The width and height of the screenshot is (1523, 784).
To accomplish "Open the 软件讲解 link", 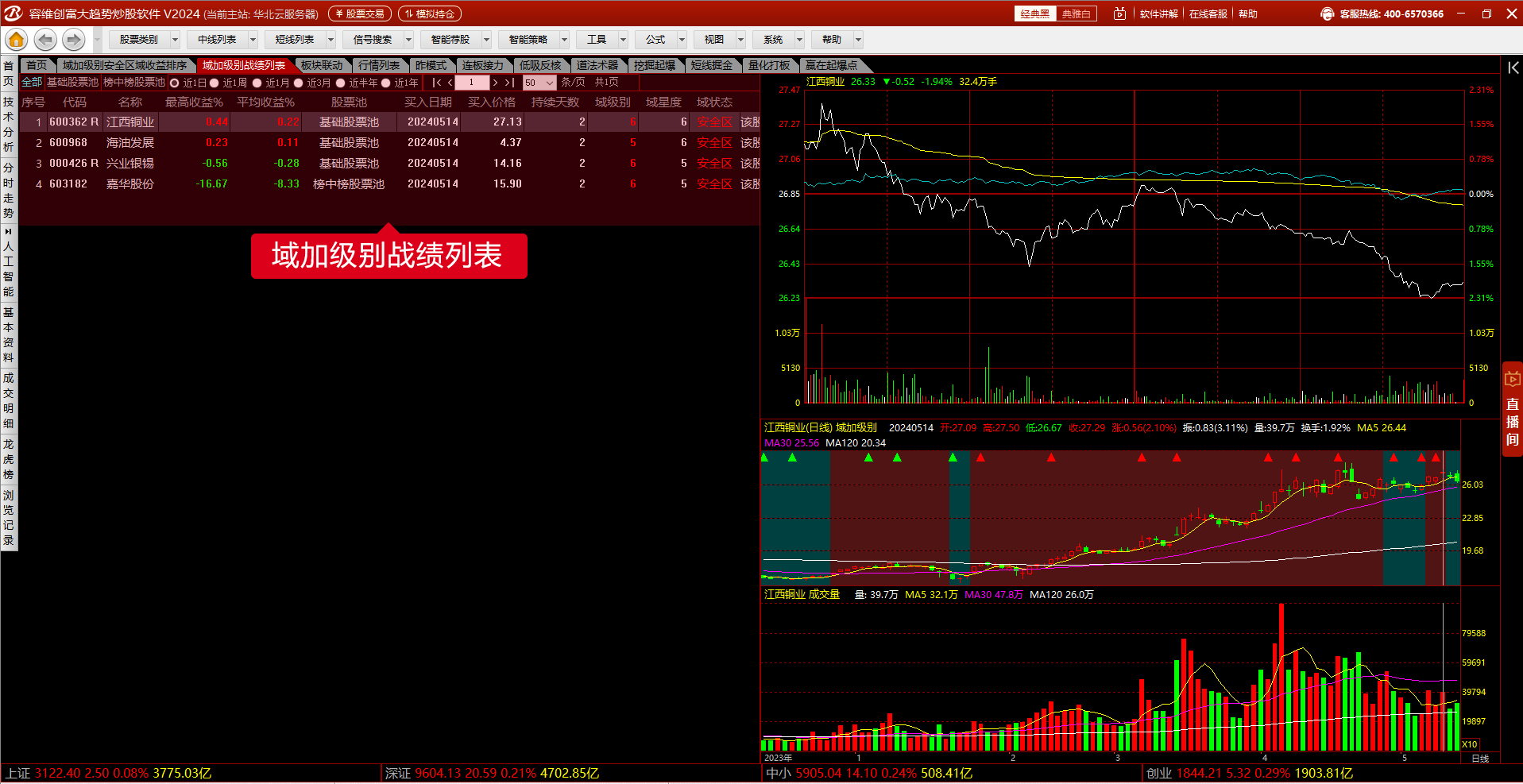I will (1158, 14).
